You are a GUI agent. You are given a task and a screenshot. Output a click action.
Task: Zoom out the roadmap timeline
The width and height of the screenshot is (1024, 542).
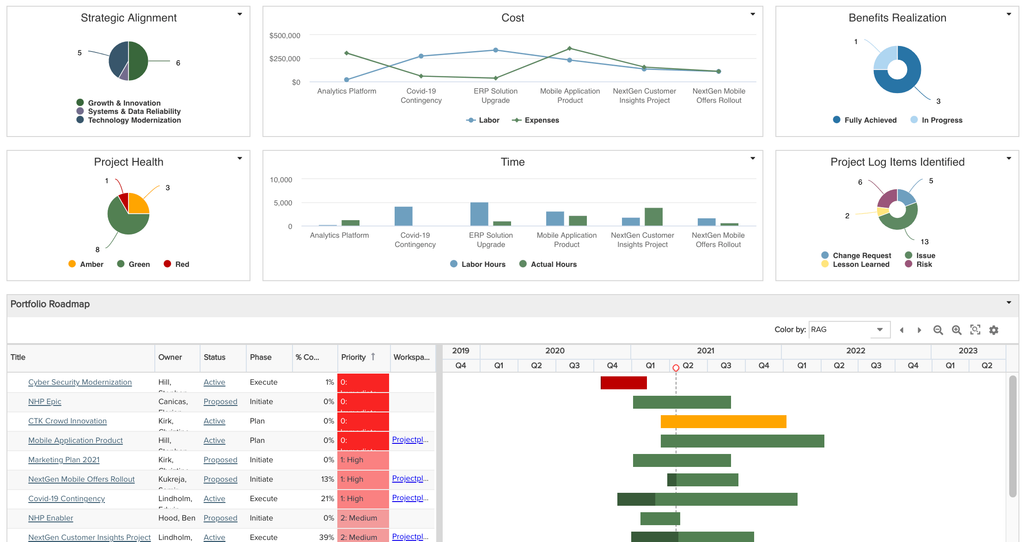click(x=938, y=330)
